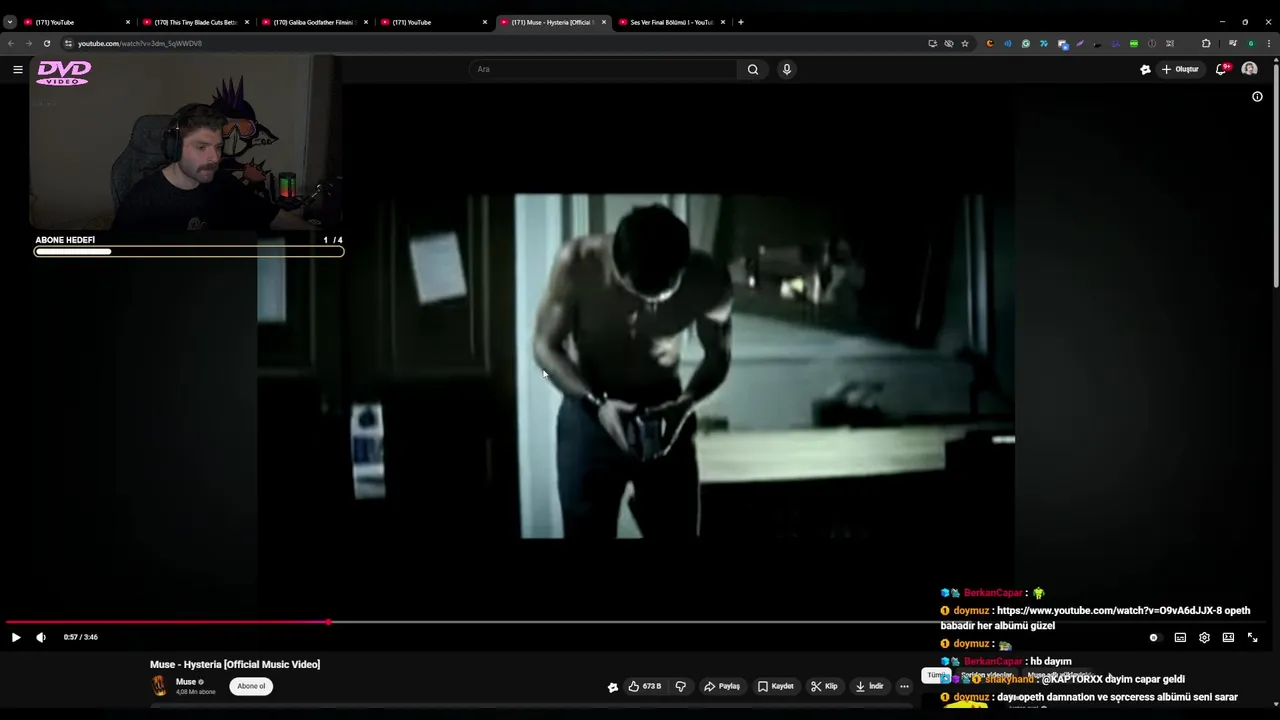
Task: Click the video info card icon
Action: point(1257,97)
